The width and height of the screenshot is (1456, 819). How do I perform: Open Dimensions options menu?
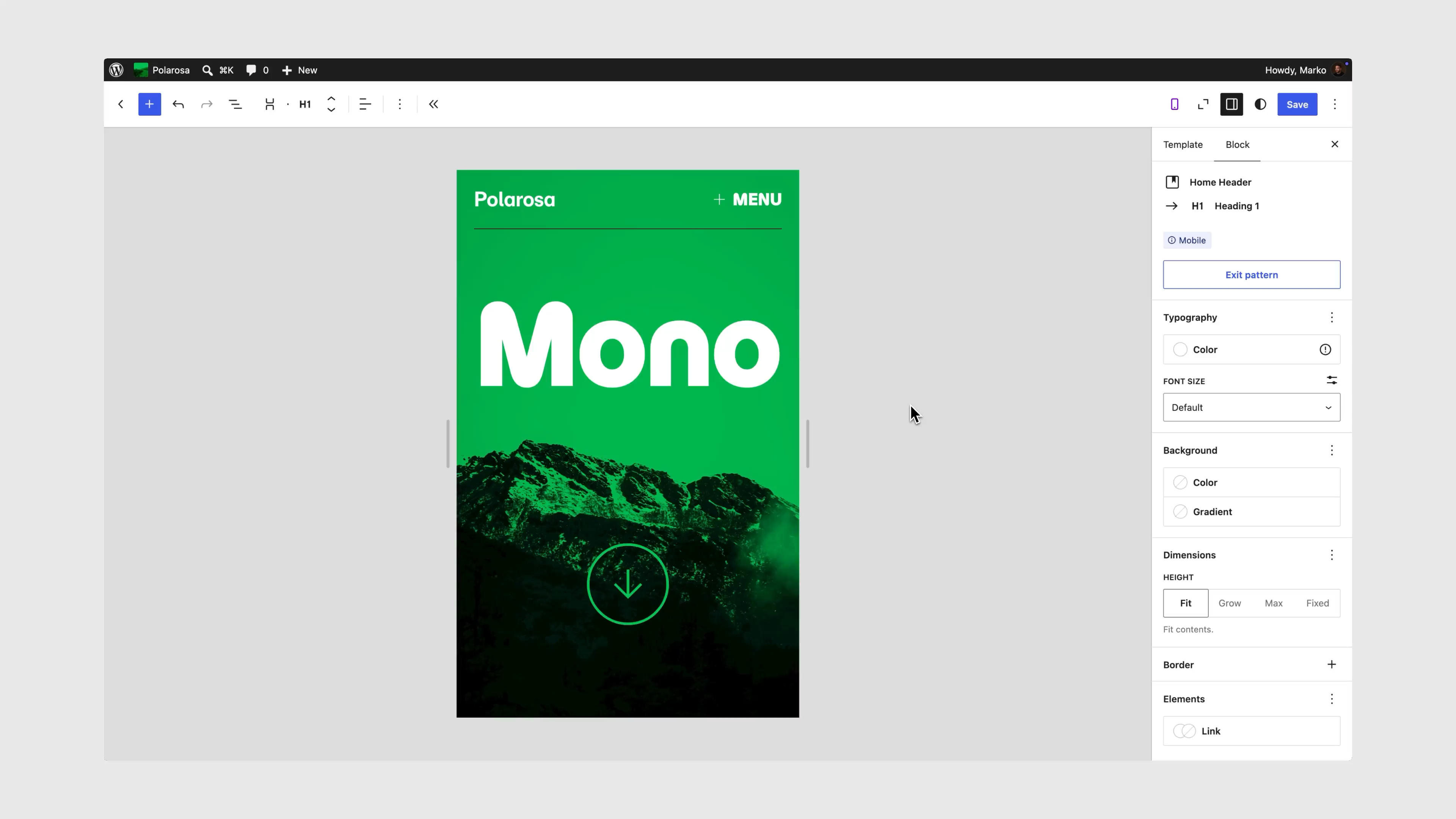click(1332, 555)
